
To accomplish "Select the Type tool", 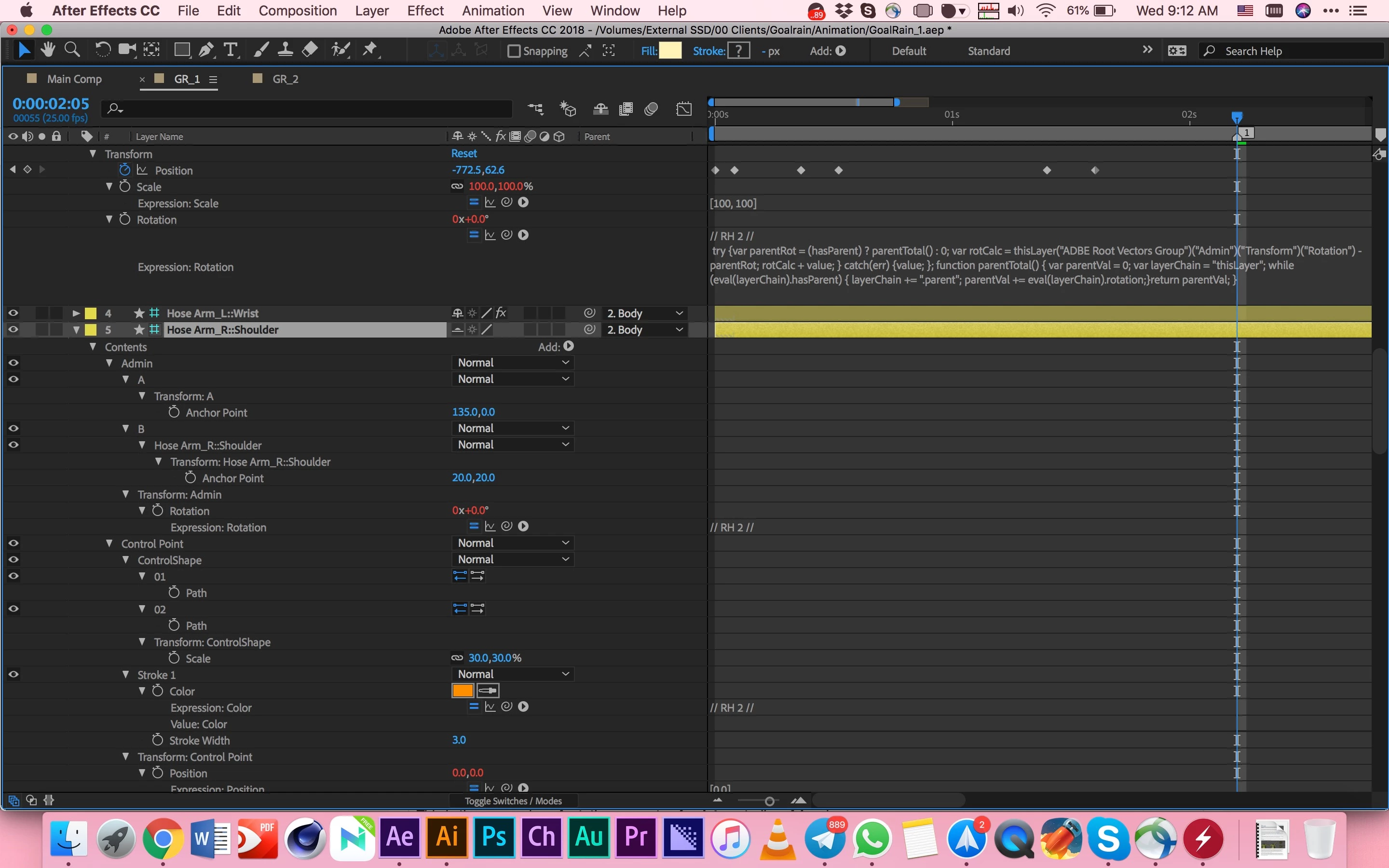I will (230, 51).
